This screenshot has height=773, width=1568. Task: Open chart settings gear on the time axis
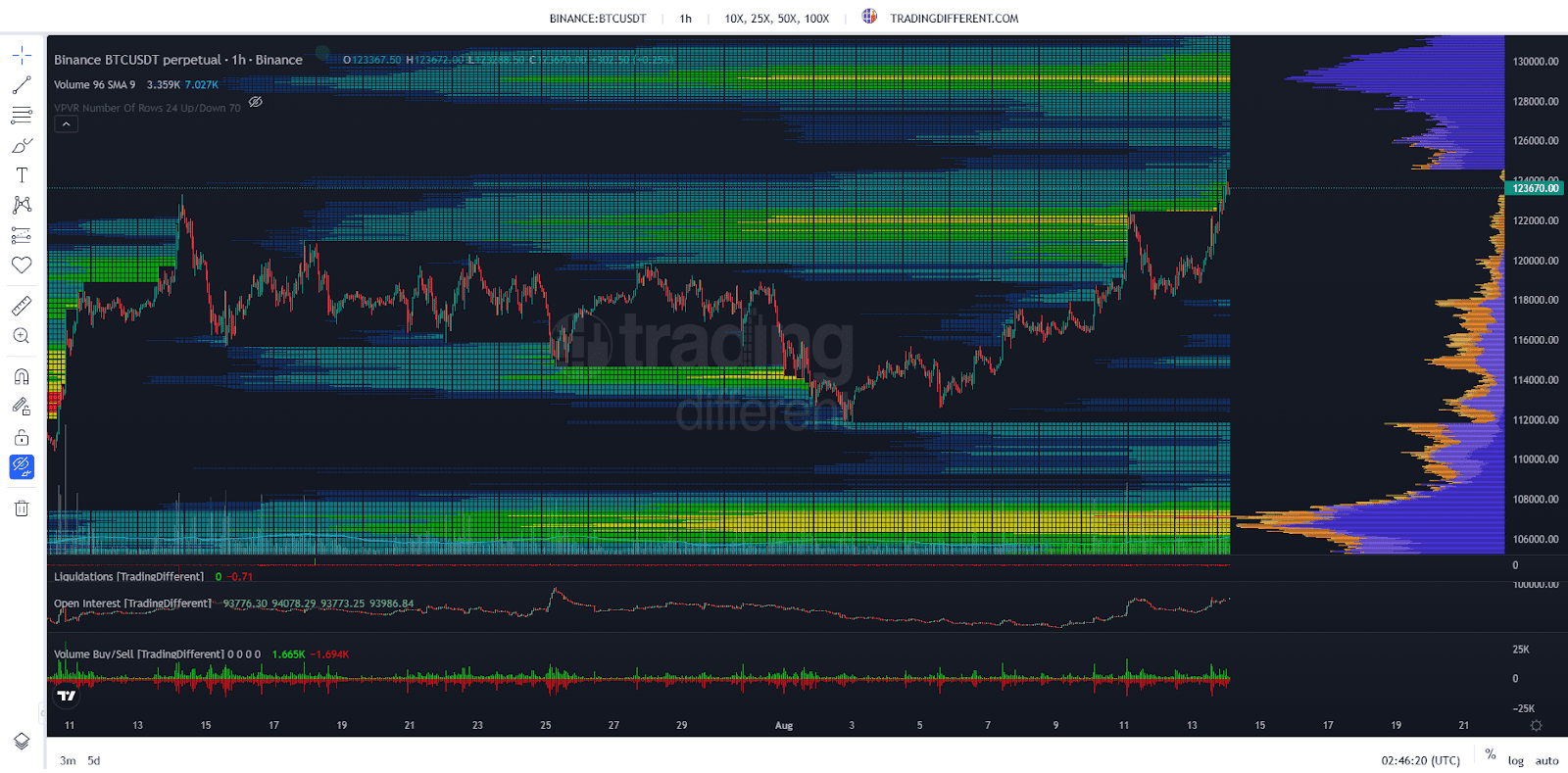pyautogui.click(x=1536, y=725)
